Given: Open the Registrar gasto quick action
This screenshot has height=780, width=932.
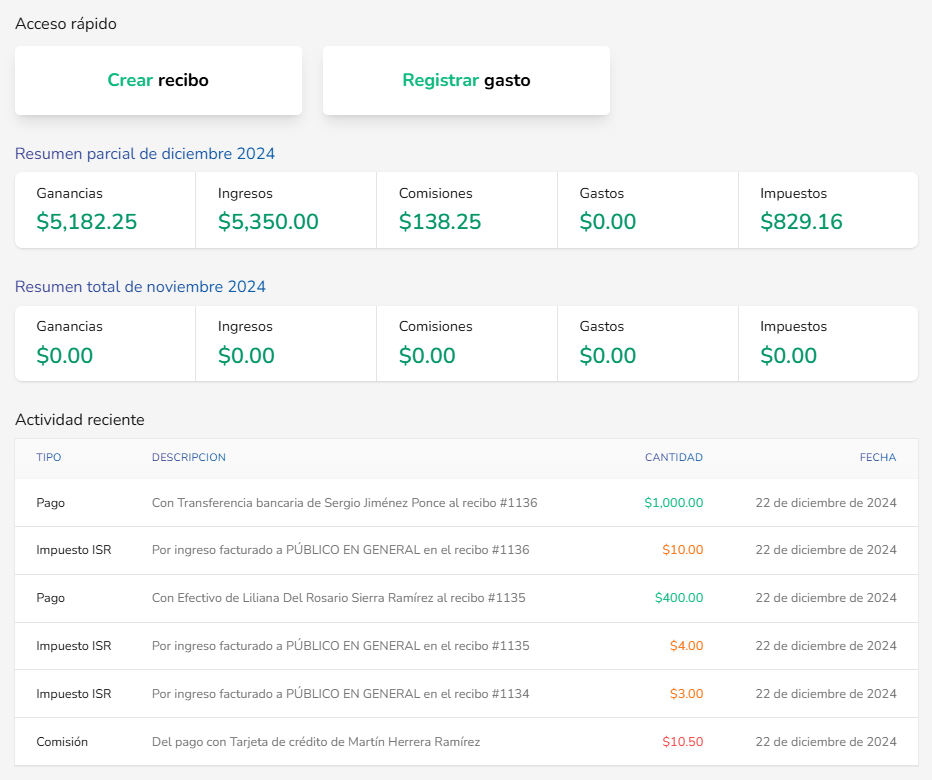Looking at the screenshot, I should [466, 80].
